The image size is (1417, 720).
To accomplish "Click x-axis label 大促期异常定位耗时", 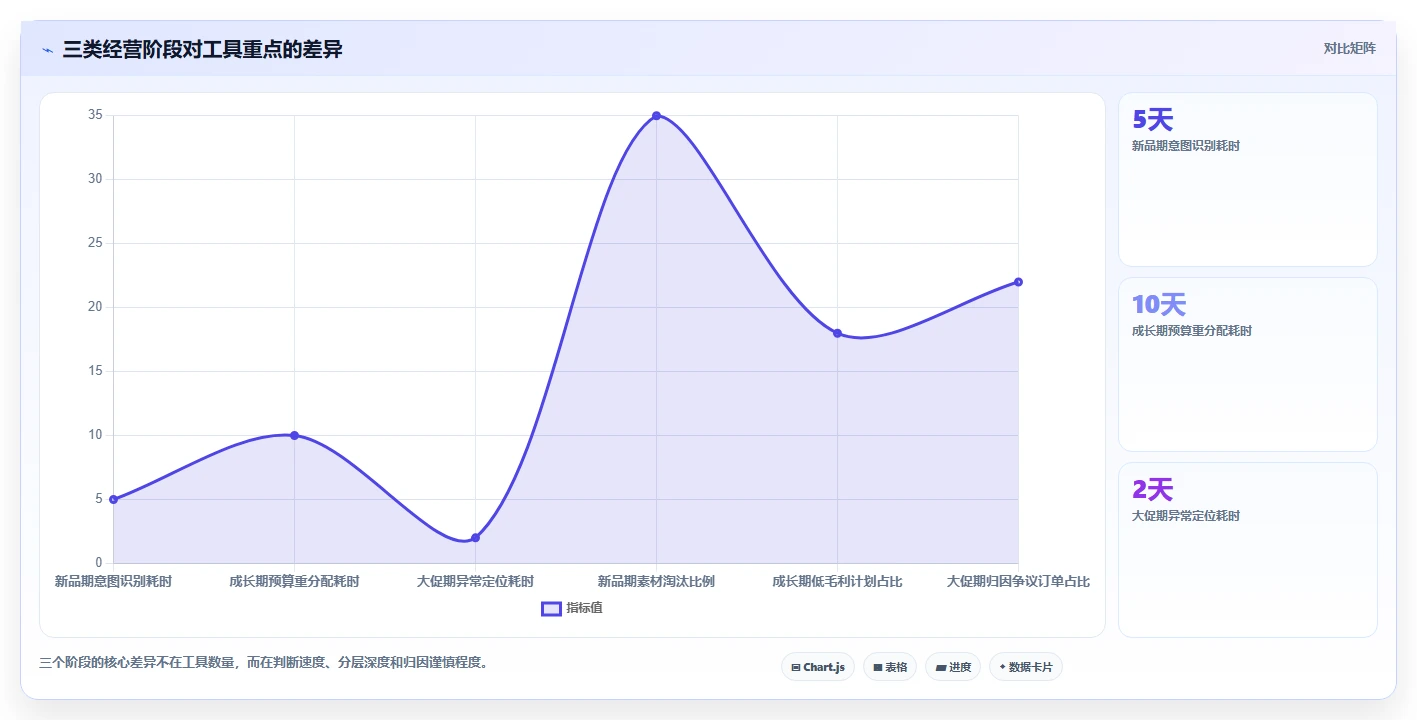I will pos(475,581).
